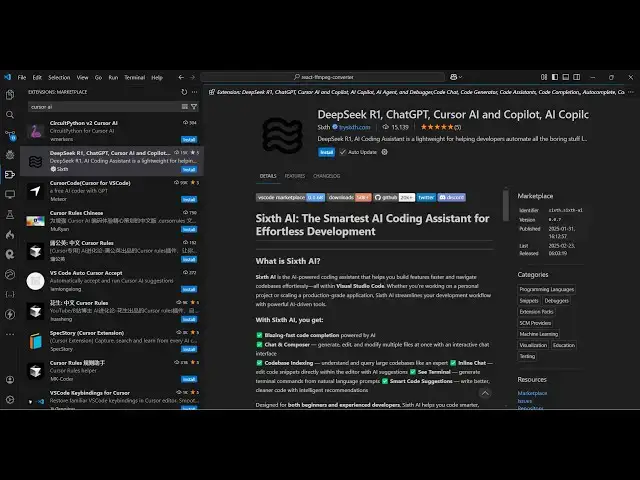640x480 pixels.
Task: Select the VSCode Keybindings for Cursor row
Action: coord(112,399)
